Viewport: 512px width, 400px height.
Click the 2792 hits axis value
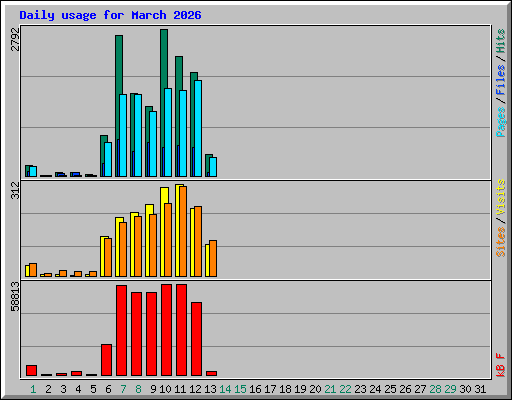[x=15, y=40]
